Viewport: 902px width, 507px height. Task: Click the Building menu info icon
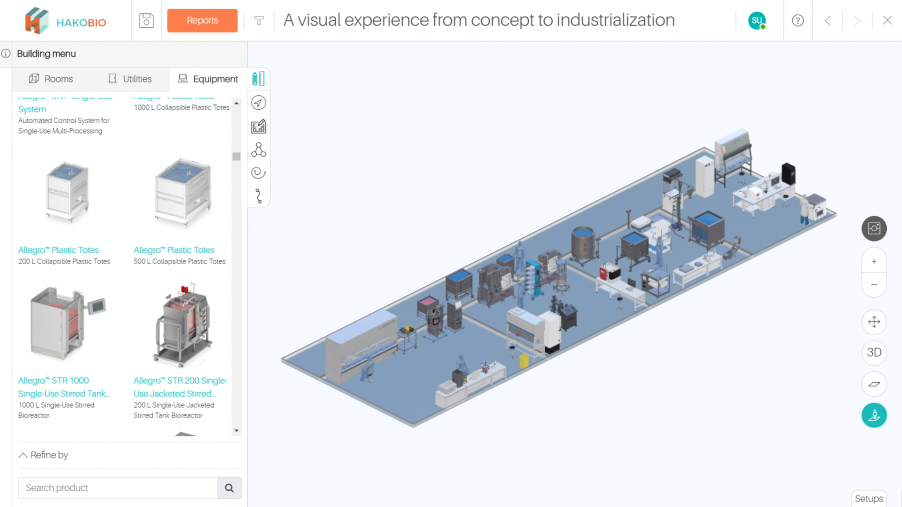coord(6,54)
